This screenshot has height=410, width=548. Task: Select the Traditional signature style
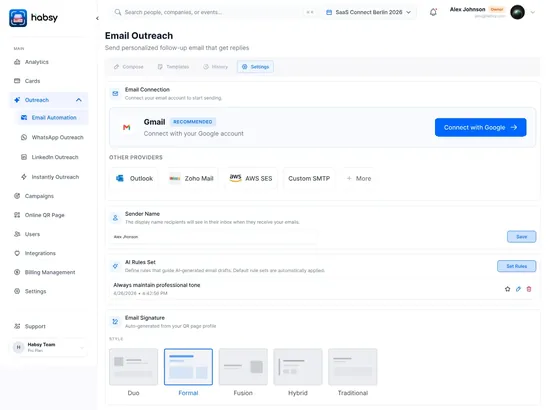353,367
